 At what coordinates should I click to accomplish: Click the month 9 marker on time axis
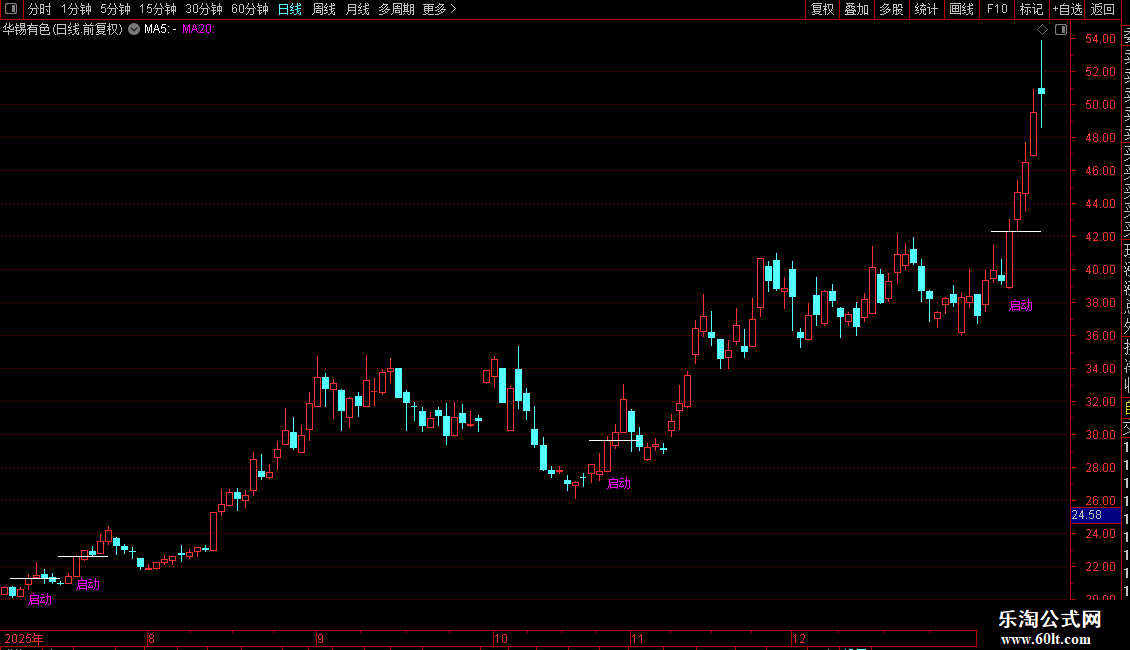pyautogui.click(x=320, y=638)
